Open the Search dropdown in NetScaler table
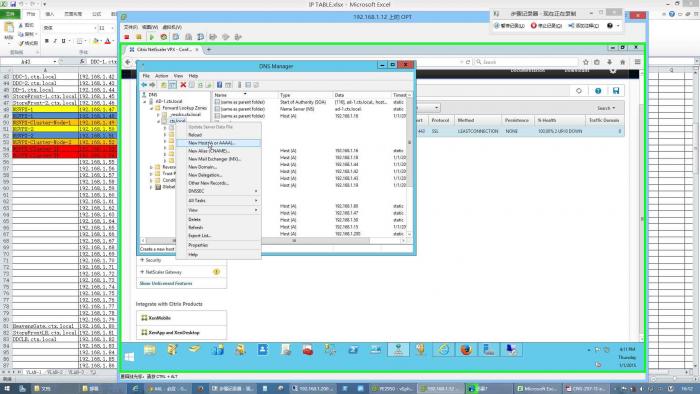Image resolution: width=700 pixels, height=394 pixels. tap(606, 108)
